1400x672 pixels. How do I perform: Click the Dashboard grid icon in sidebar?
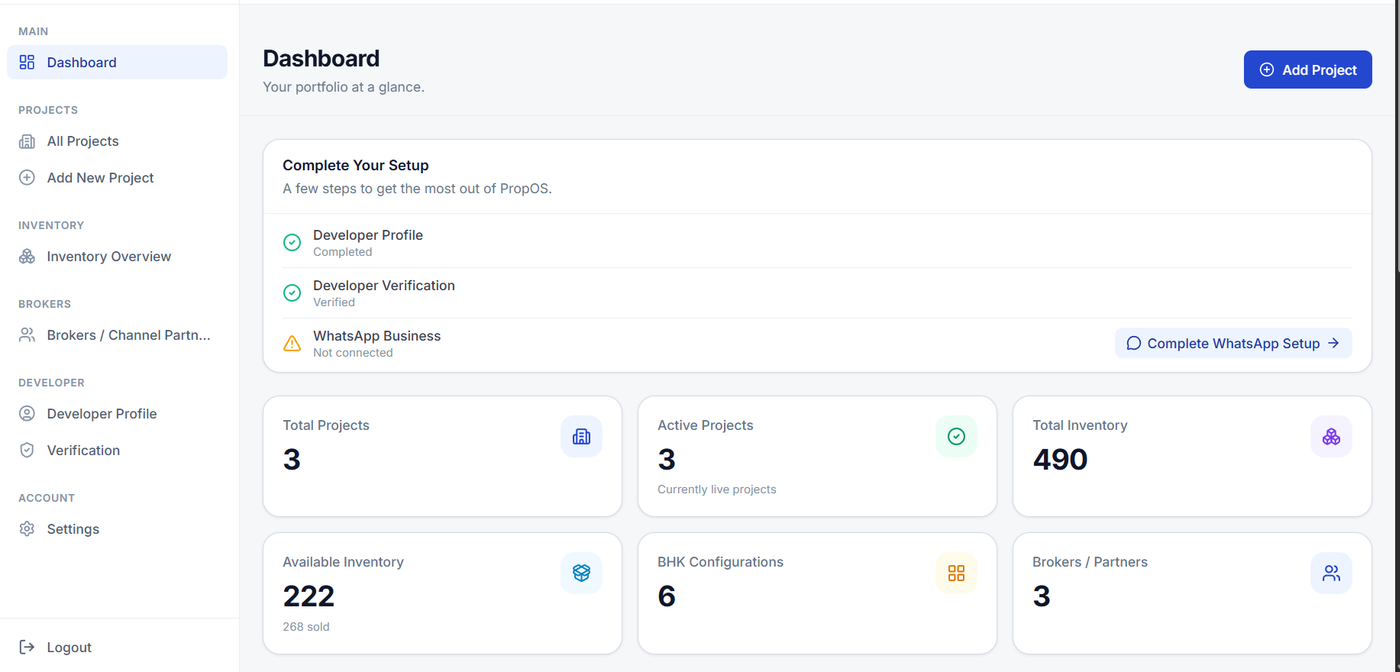pos(27,62)
